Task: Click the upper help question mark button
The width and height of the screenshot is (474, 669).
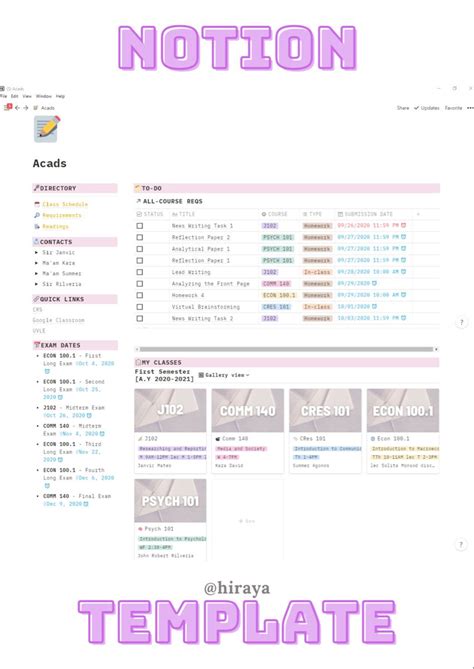Action: pos(461,323)
